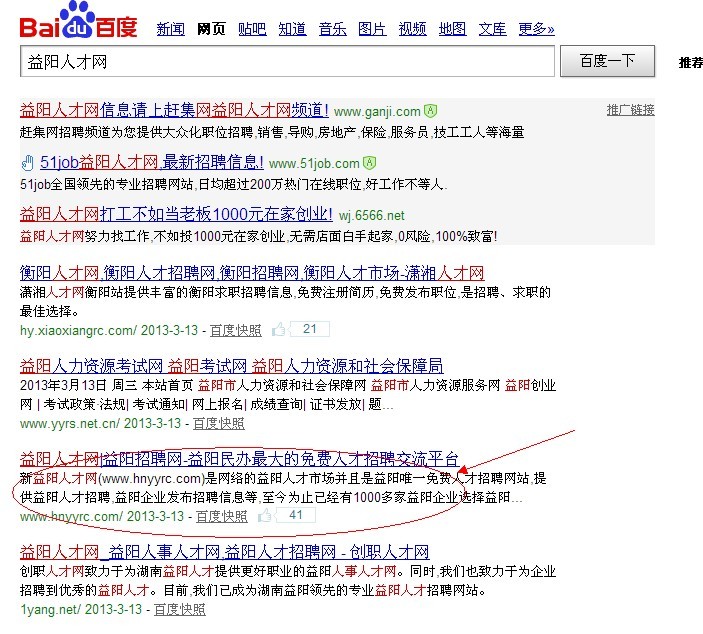Open the 推广链接 link
The width and height of the screenshot is (703, 634).
630,110
